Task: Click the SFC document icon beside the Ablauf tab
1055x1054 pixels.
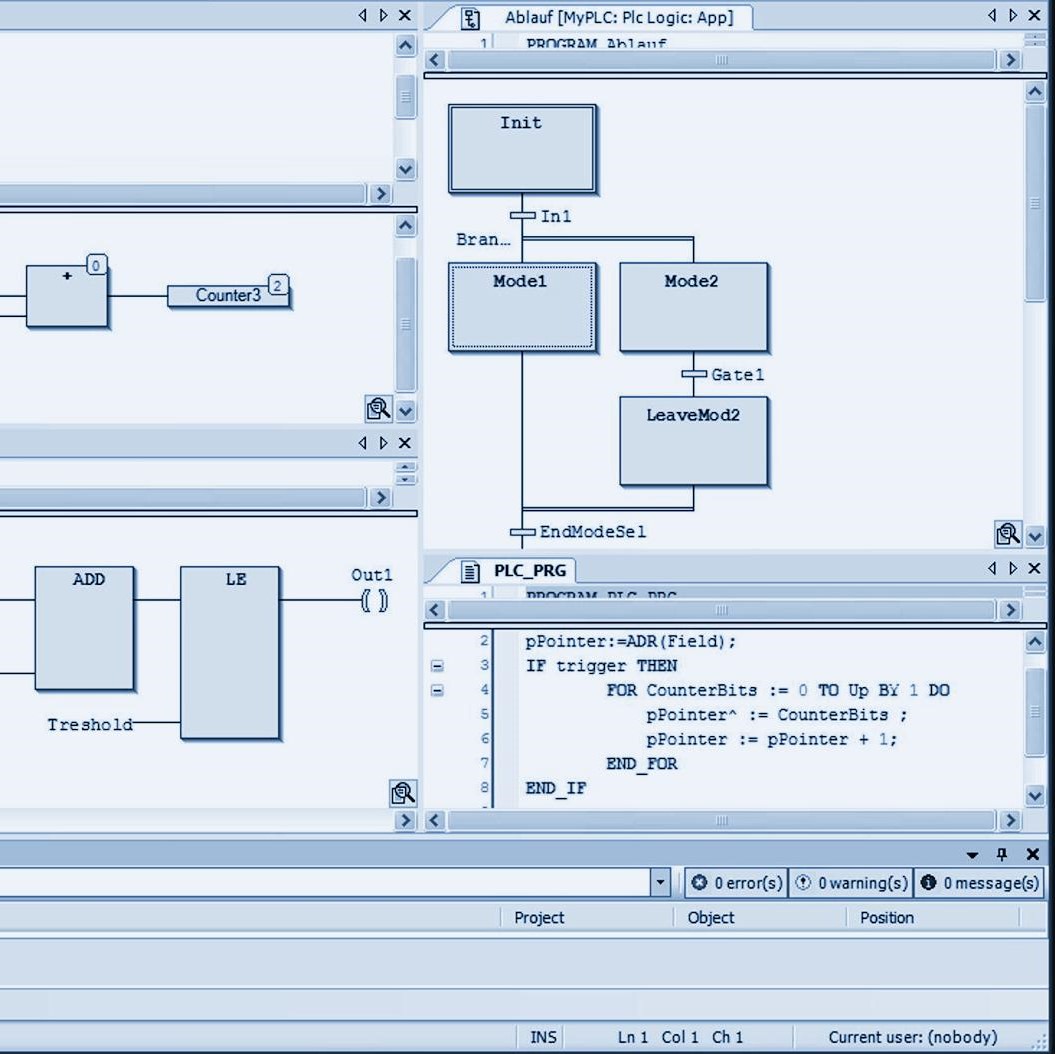Action: [470, 18]
